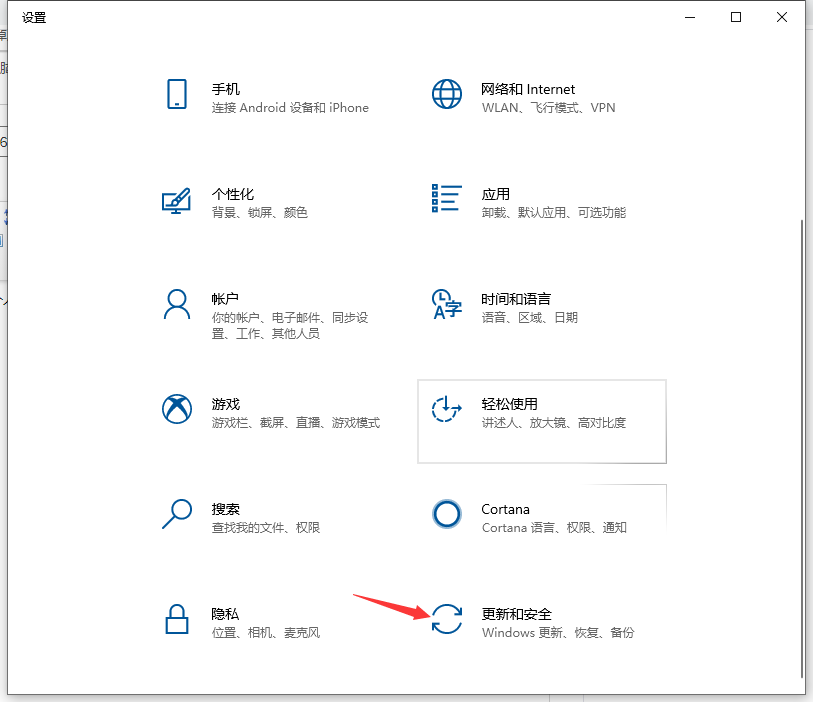Open 游戏 settings for 游戏模式

pyautogui.click(x=270, y=412)
